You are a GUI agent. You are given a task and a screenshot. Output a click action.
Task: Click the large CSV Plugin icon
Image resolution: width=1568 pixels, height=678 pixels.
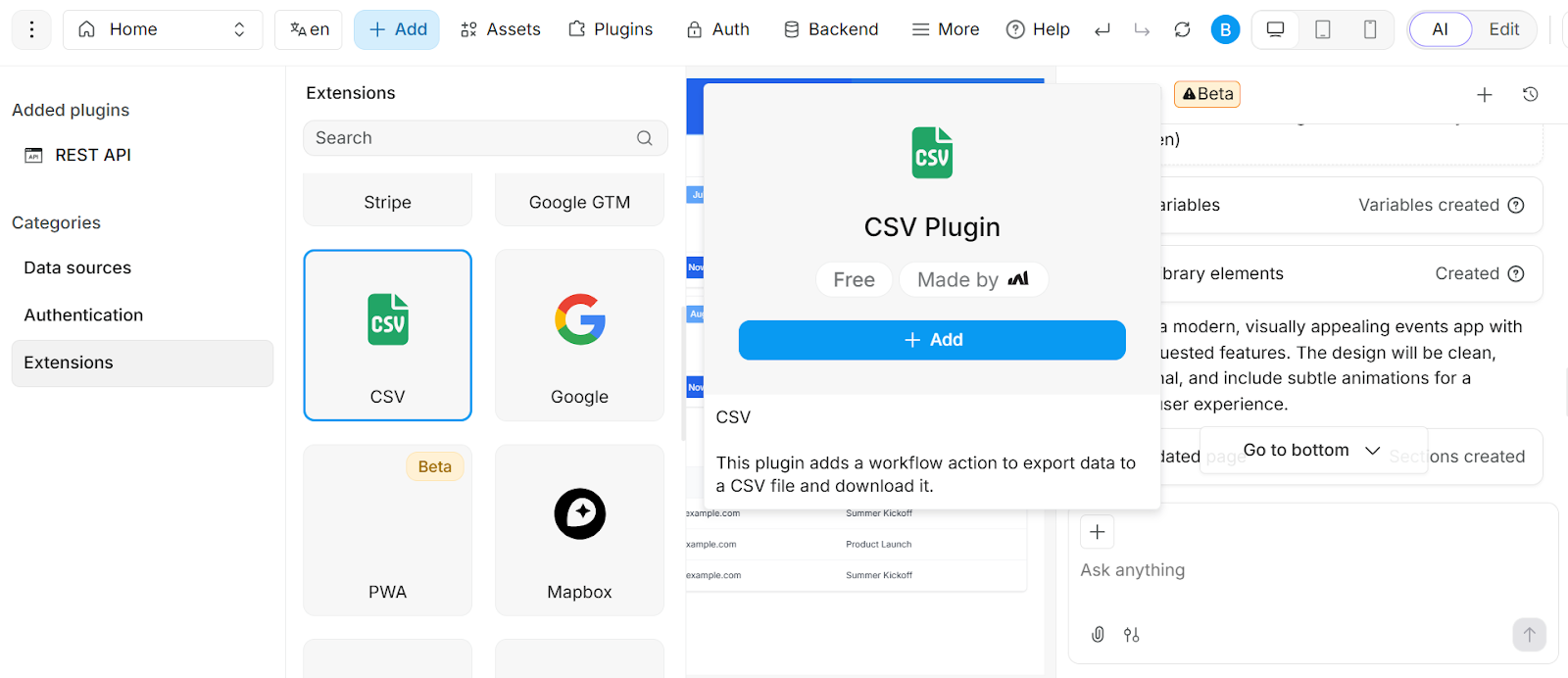coord(932,153)
